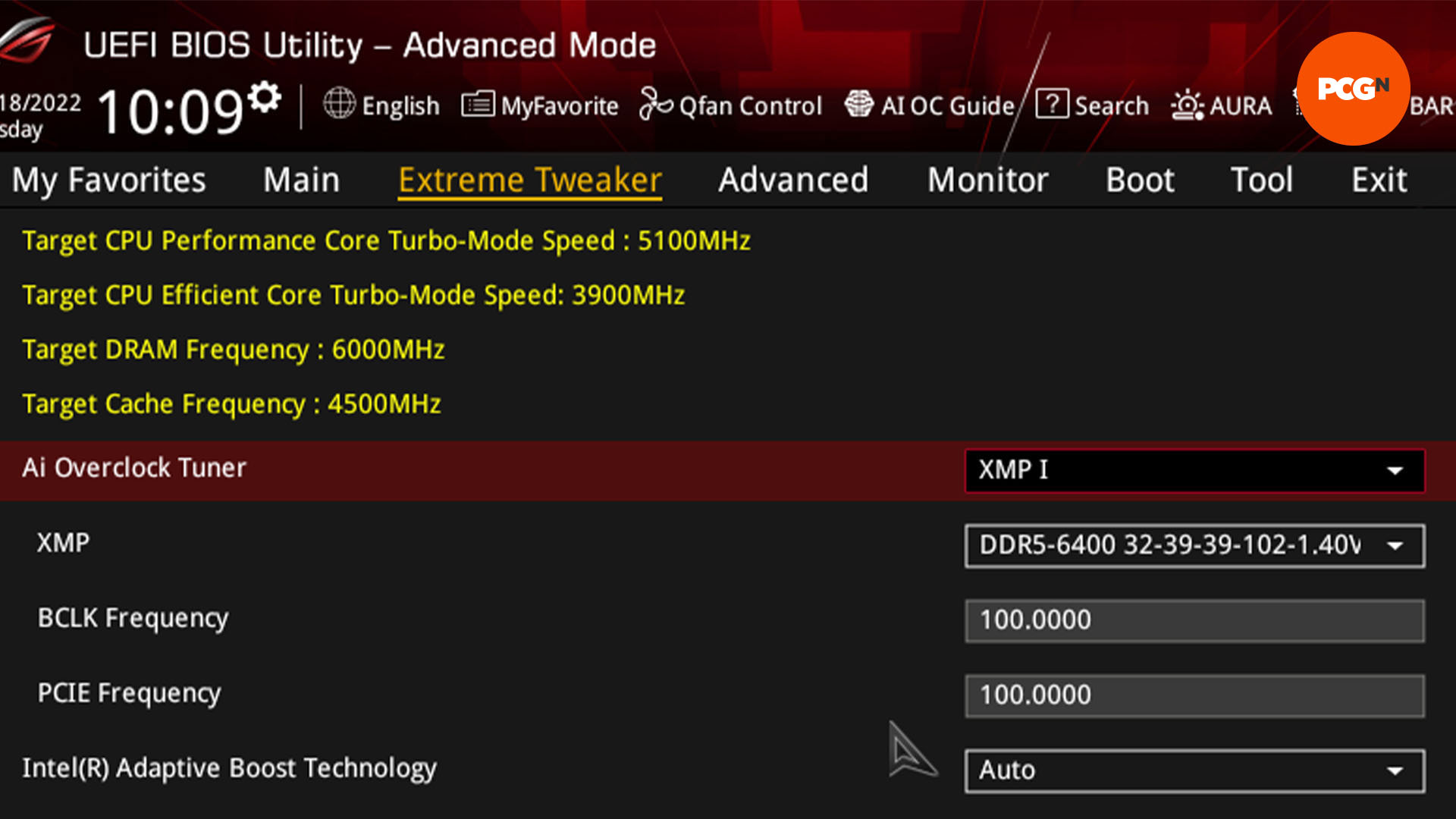Open AURA lighting settings icon
Screen dimensions: 1456x819
coord(1222,105)
